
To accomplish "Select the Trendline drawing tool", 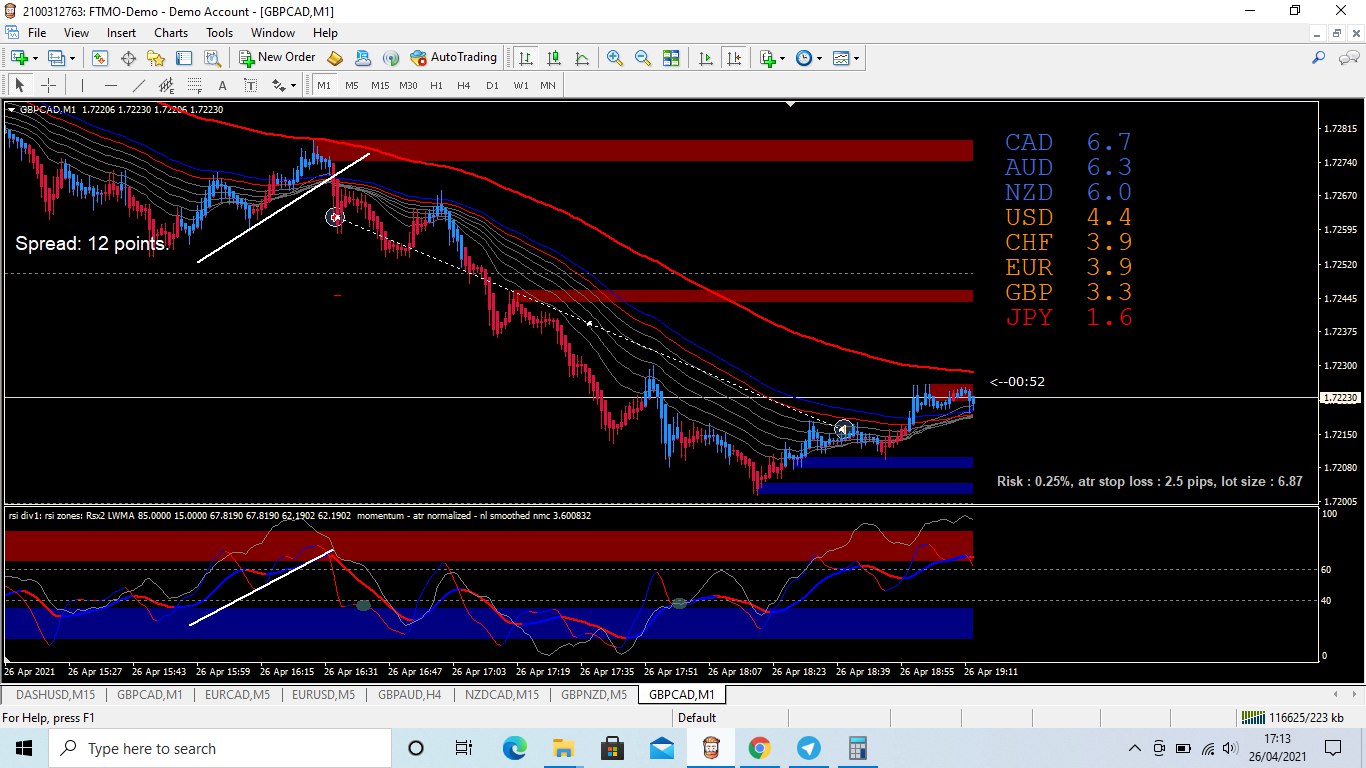I will (138, 86).
